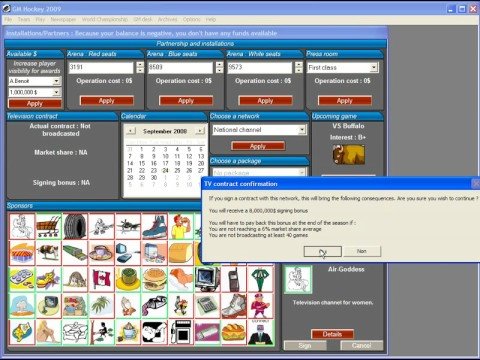Viewport: 480px width, 360px height.
Task: Pick the hamburger sponsor icon
Action: point(154,279)
